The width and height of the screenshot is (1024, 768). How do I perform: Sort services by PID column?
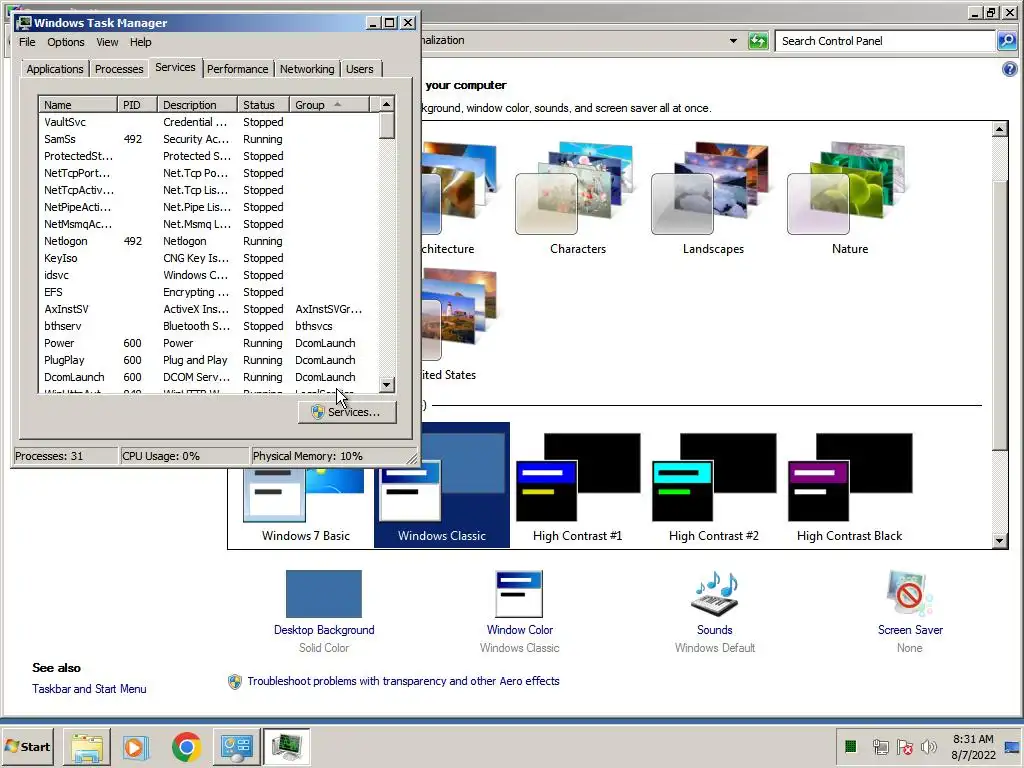point(137,104)
